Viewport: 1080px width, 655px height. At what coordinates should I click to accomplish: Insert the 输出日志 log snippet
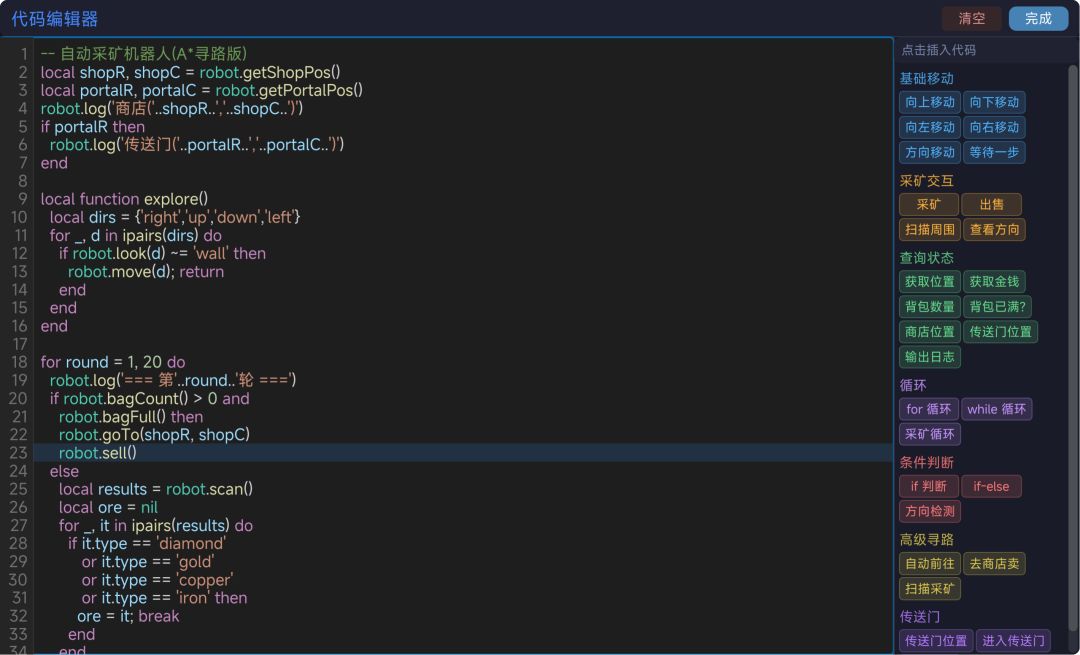tap(929, 357)
